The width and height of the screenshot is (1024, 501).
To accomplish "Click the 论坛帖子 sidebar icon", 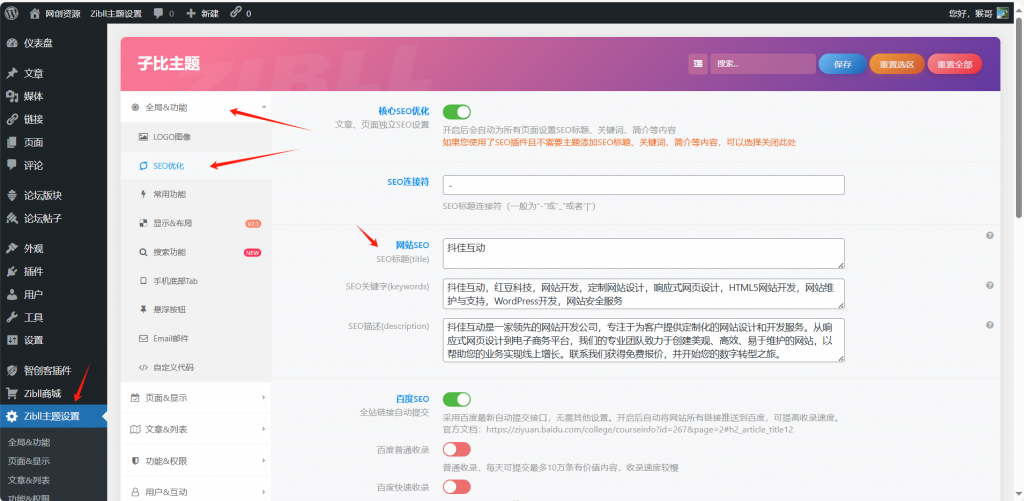I will click(12, 218).
